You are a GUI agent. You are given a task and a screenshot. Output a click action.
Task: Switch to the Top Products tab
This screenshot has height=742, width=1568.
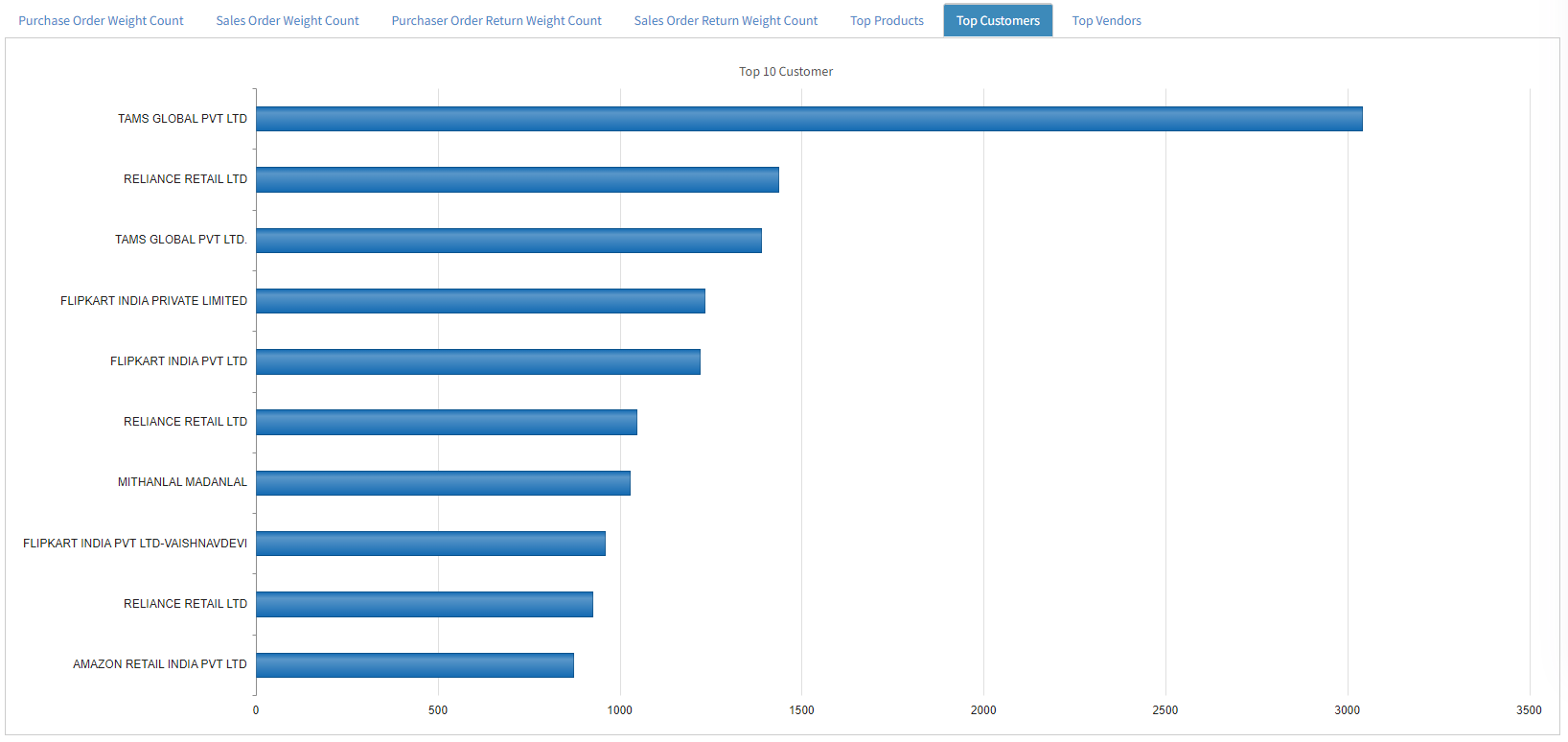887,20
